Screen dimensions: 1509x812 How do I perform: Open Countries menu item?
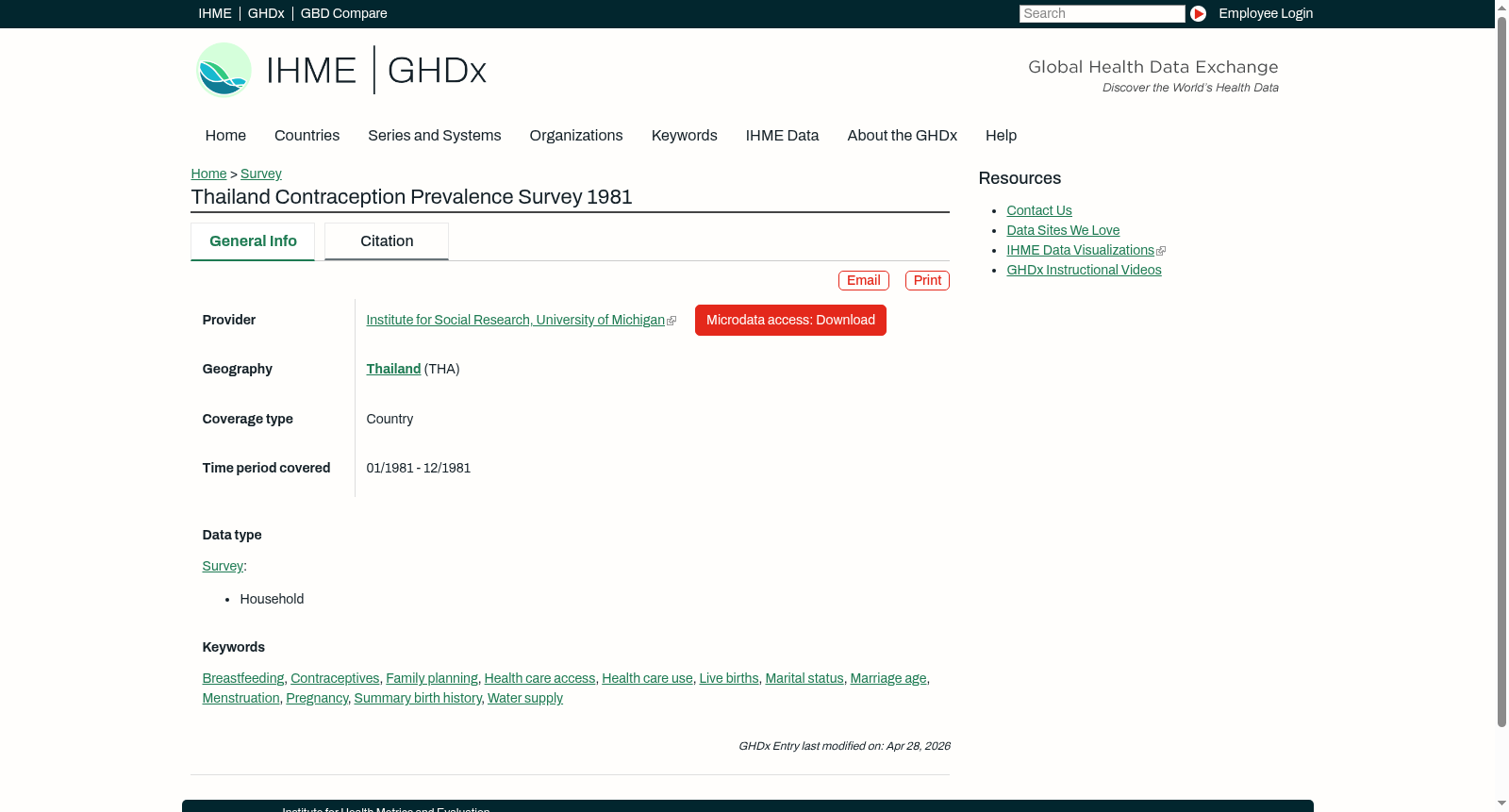click(x=307, y=135)
